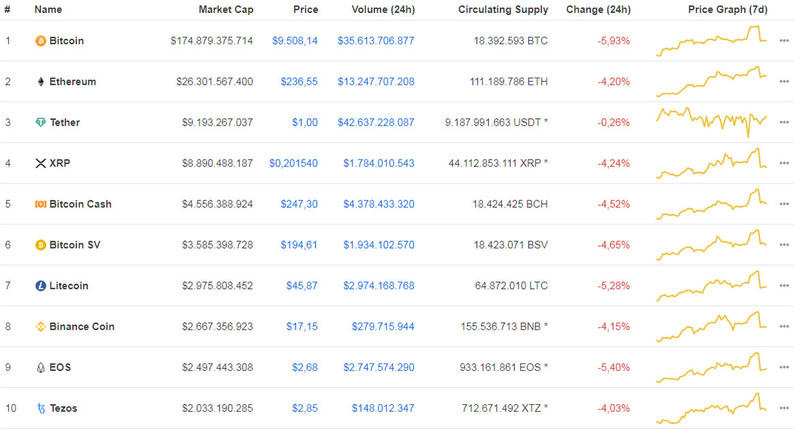Click the Tezos logo icon

tap(40, 408)
